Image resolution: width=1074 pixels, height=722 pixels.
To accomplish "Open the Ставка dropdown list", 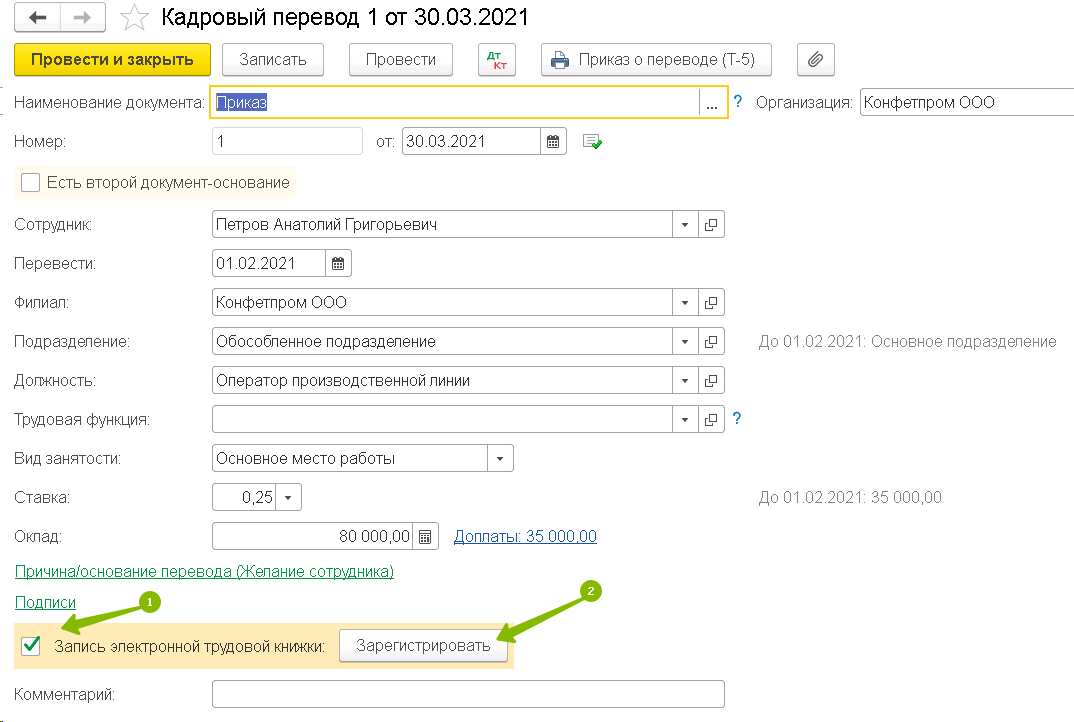I will [288, 498].
